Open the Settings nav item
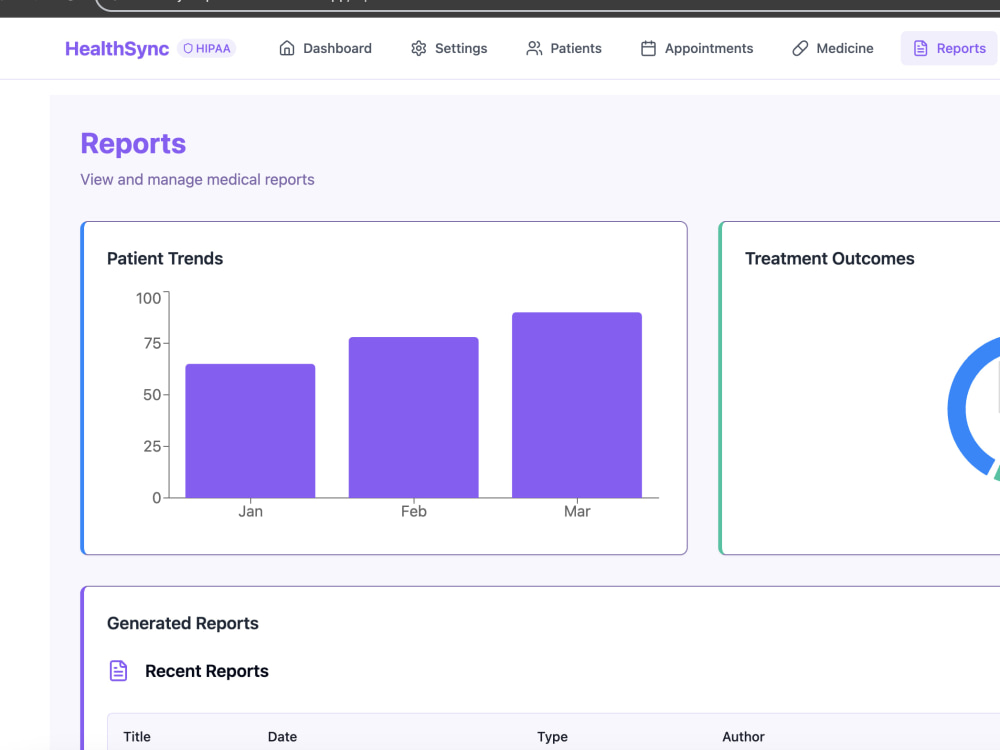Image resolution: width=1000 pixels, height=750 pixels. (449, 48)
